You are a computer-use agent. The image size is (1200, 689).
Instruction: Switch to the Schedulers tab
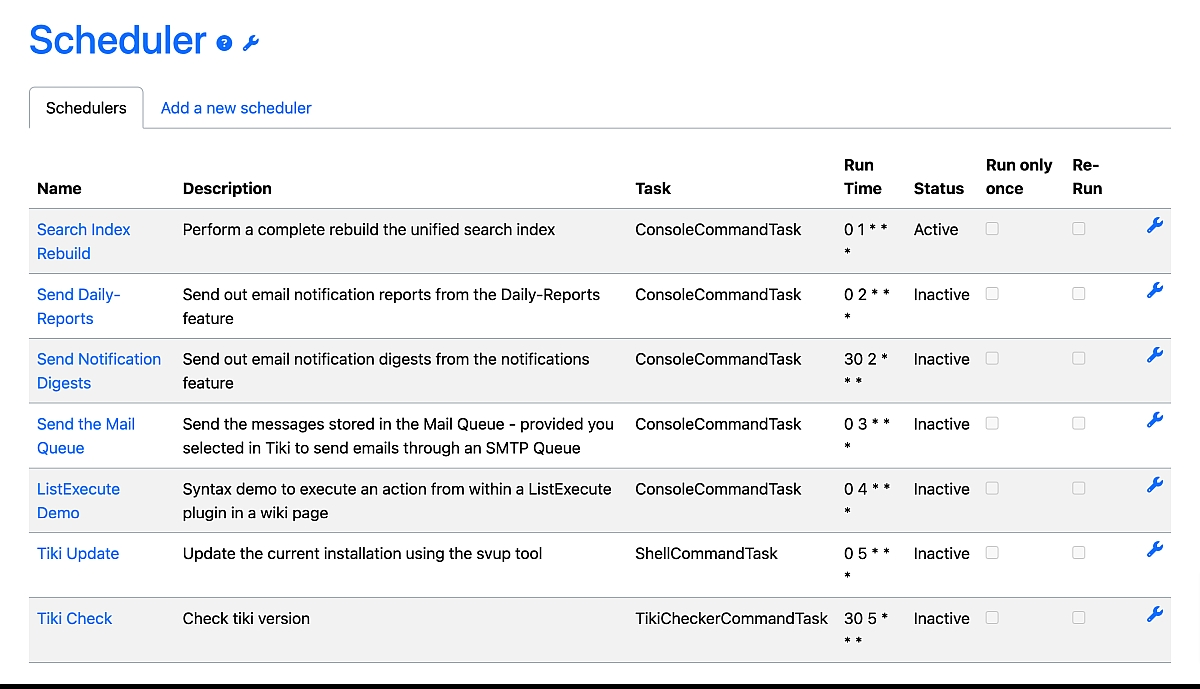[x=86, y=108]
